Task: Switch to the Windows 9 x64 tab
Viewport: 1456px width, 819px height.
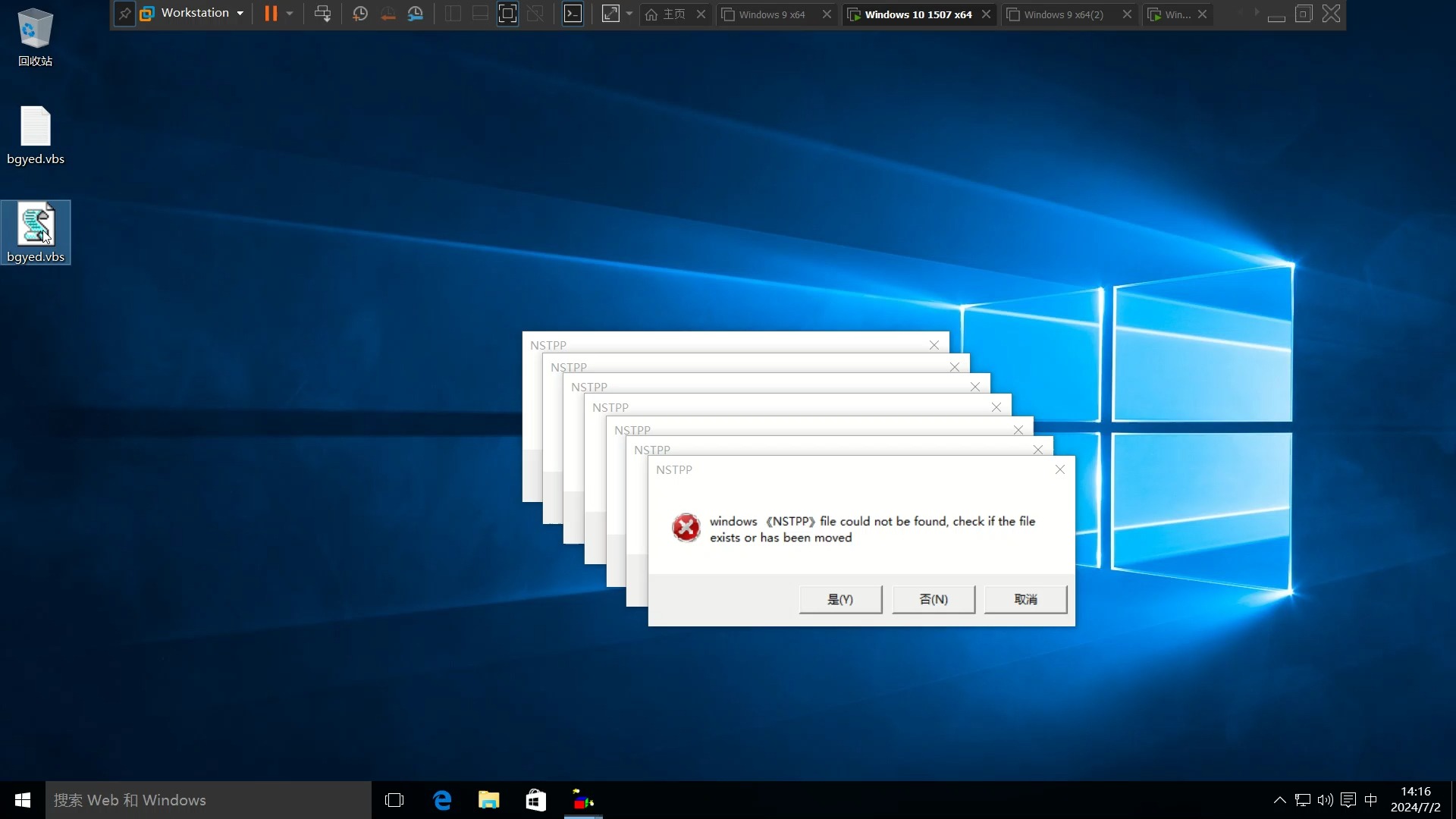Action: (x=771, y=14)
